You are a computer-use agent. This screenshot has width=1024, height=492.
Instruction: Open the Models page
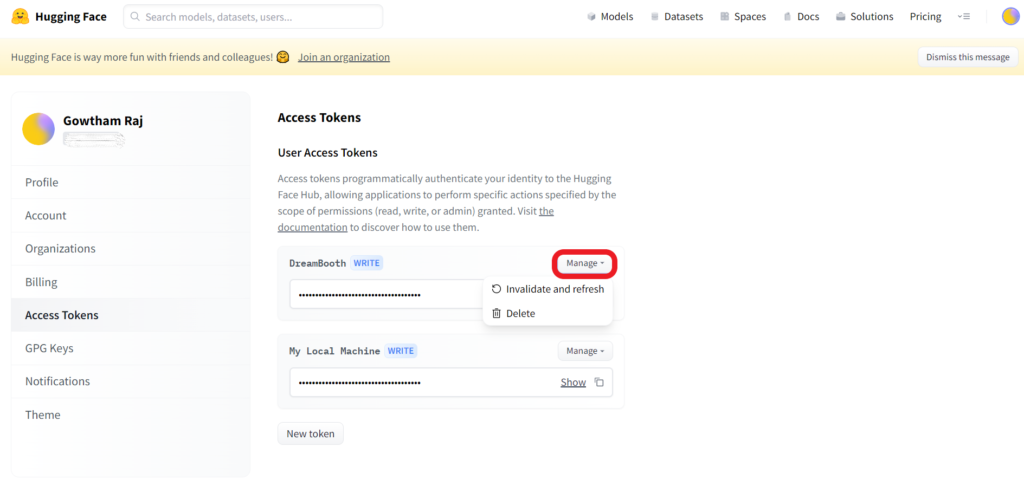[610, 16]
